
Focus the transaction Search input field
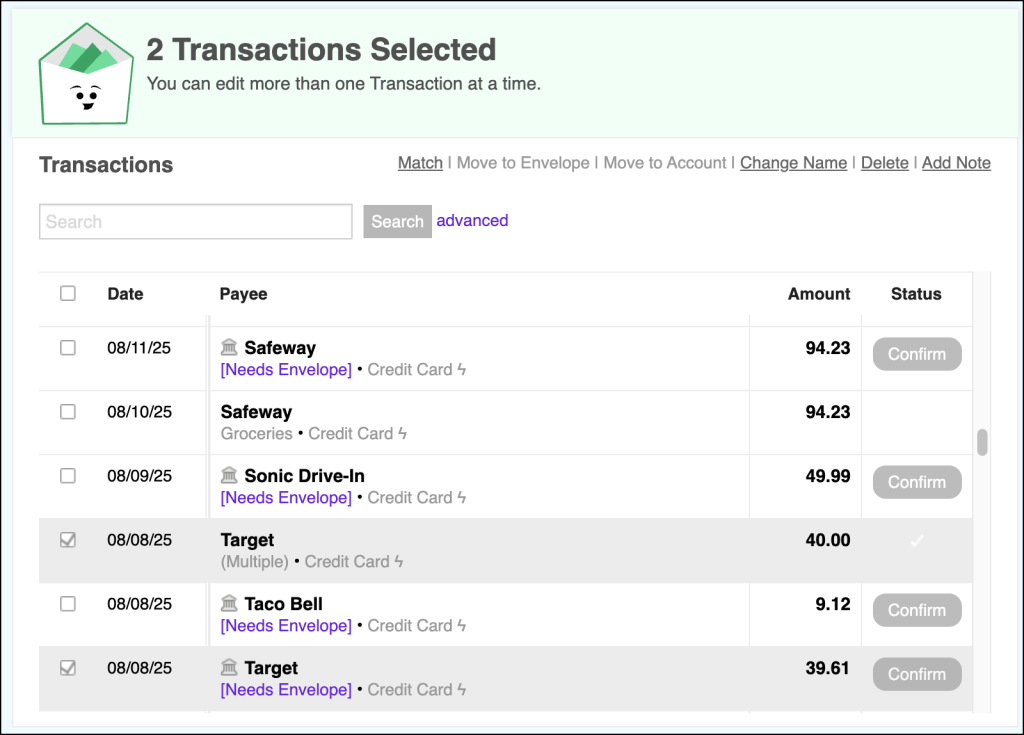point(196,221)
